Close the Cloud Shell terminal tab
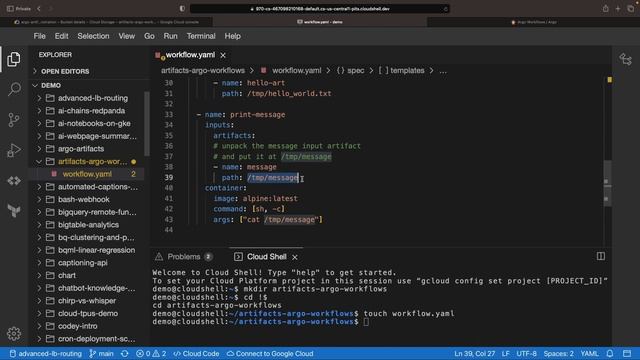The image size is (640, 360). click(x=295, y=257)
